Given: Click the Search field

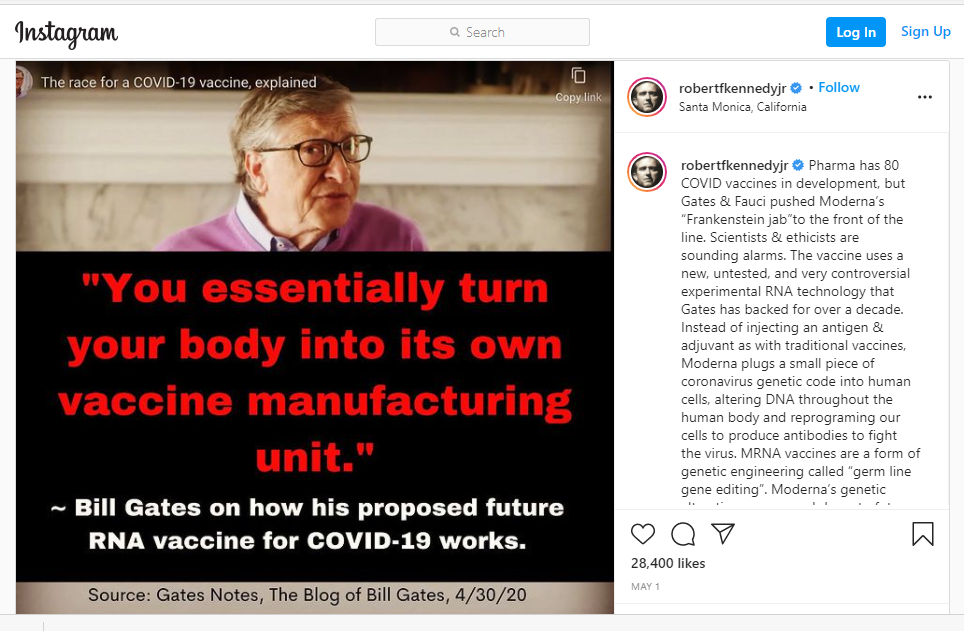Looking at the screenshot, I should pos(482,32).
